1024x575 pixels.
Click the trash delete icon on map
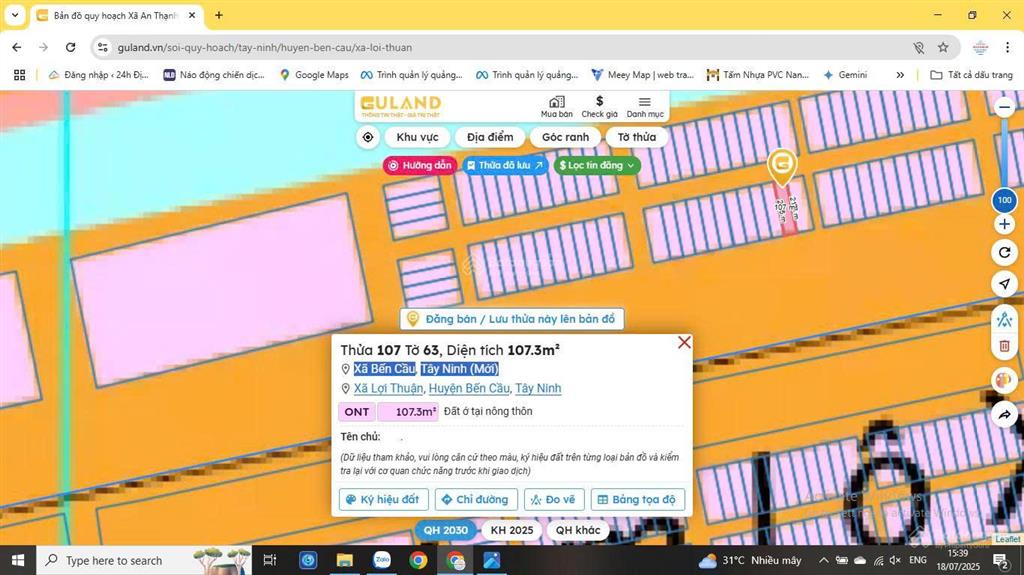coord(1004,346)
